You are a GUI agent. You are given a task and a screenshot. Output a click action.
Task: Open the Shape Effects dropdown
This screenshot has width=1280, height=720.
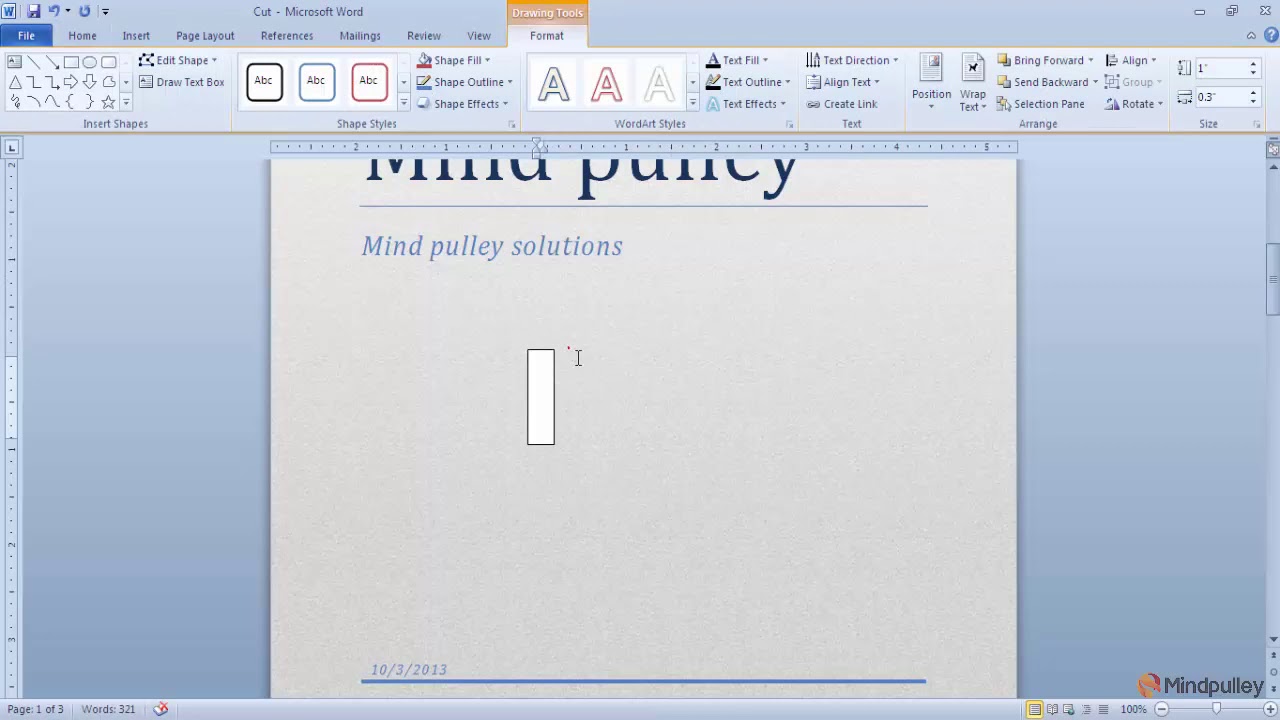[462, 104]
